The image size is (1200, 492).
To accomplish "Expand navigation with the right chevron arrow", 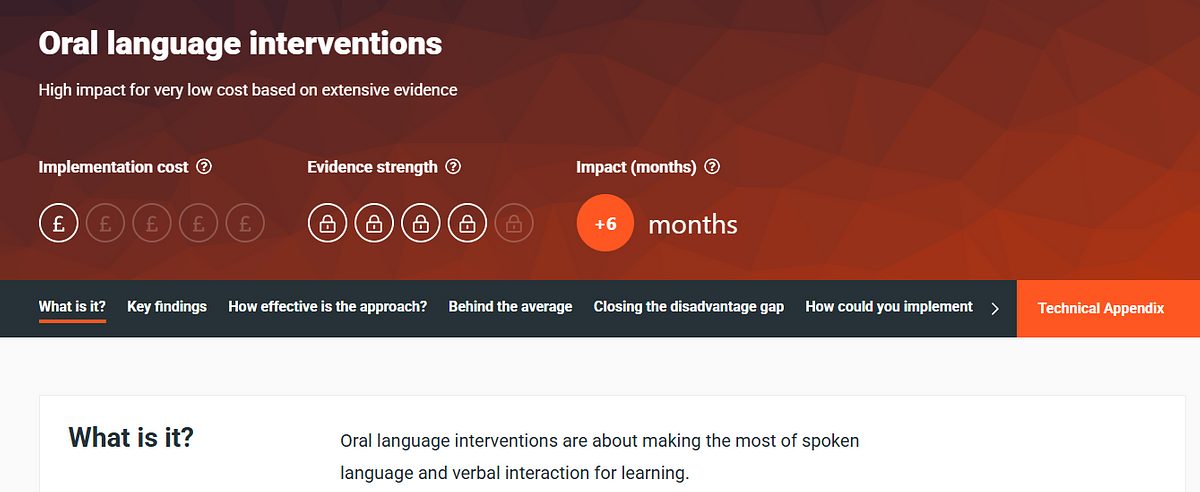I will pyautogui.click(x=994, y=308).
